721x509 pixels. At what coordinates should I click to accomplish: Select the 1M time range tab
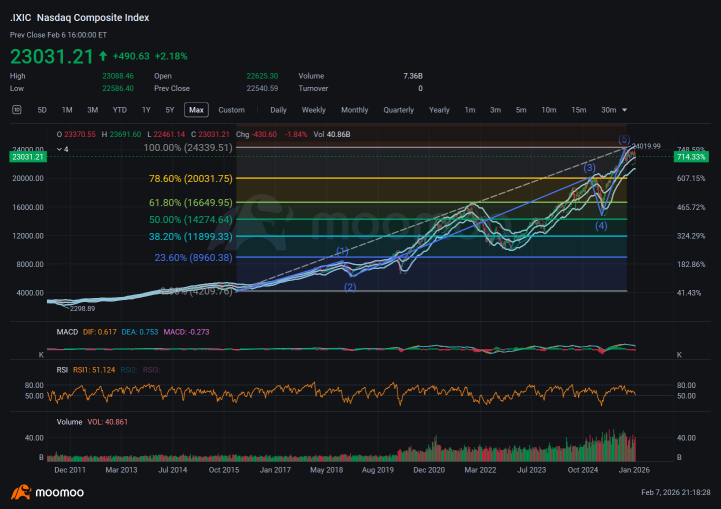point(67,110)
